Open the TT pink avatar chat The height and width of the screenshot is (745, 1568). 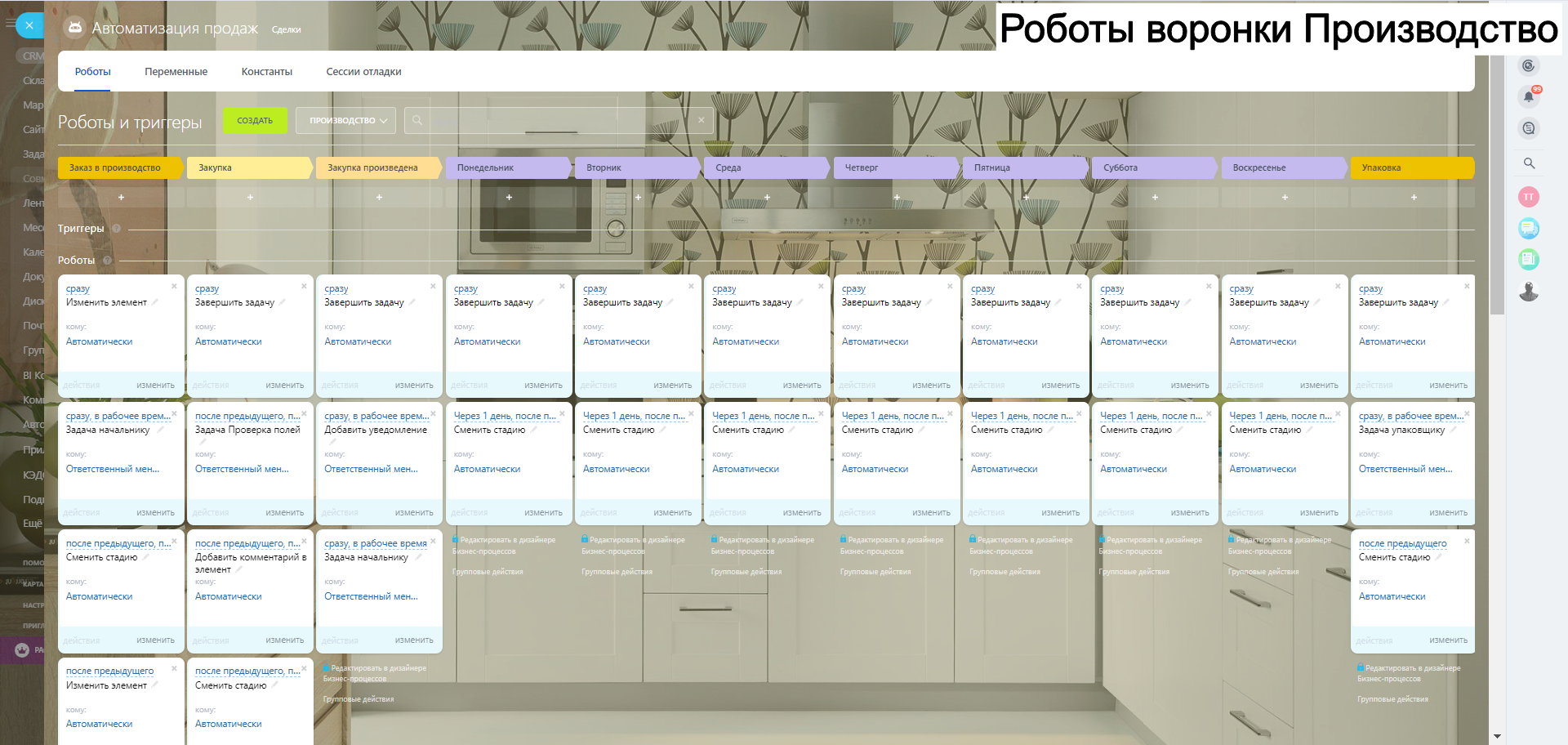1529,197
